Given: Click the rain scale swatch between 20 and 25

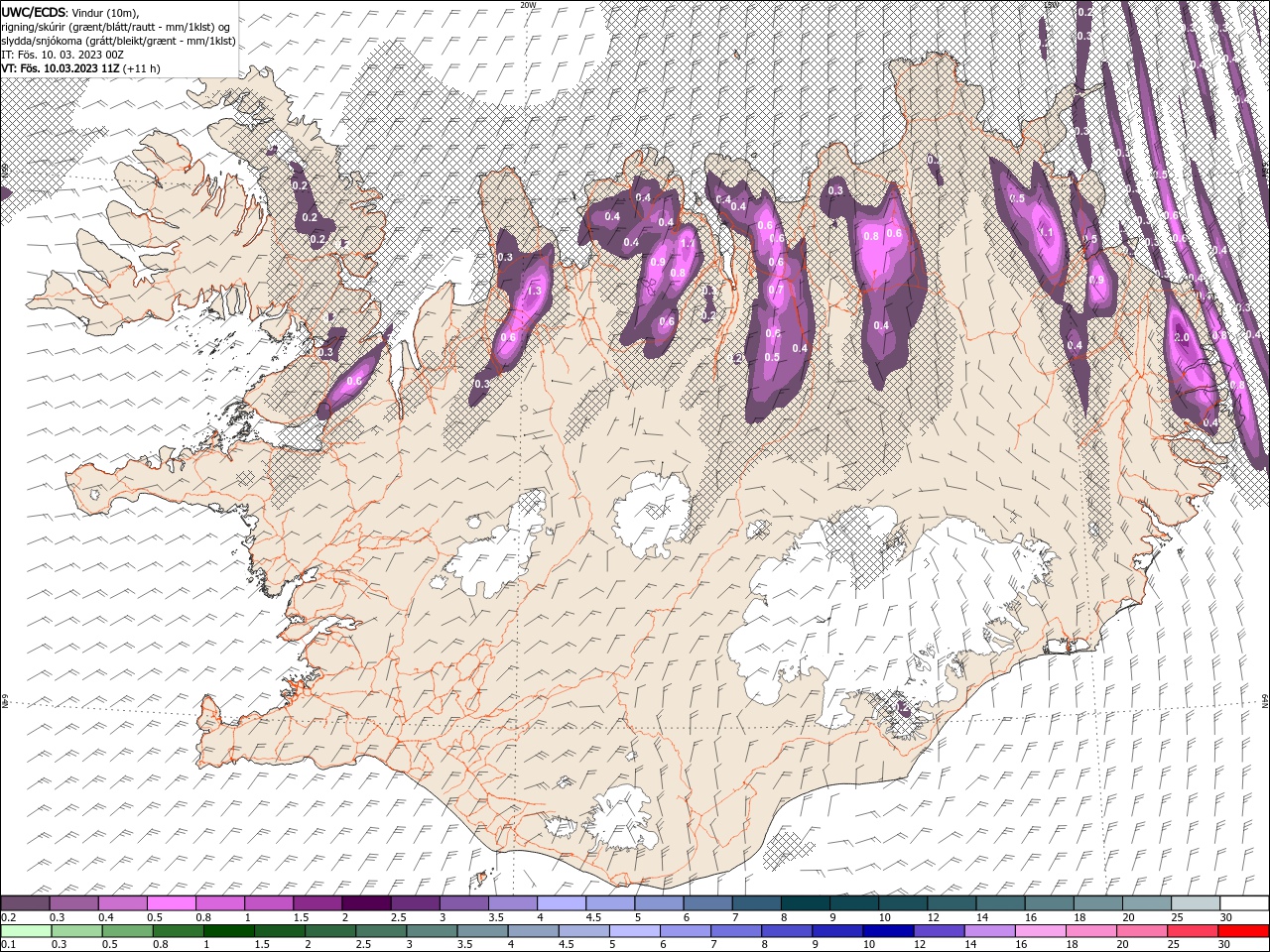Looking at the screenshot, I should tap(1141, 930).
